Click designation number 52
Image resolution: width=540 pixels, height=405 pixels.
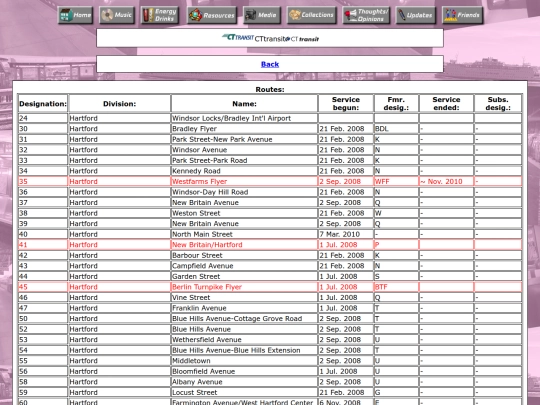[23, 329]
